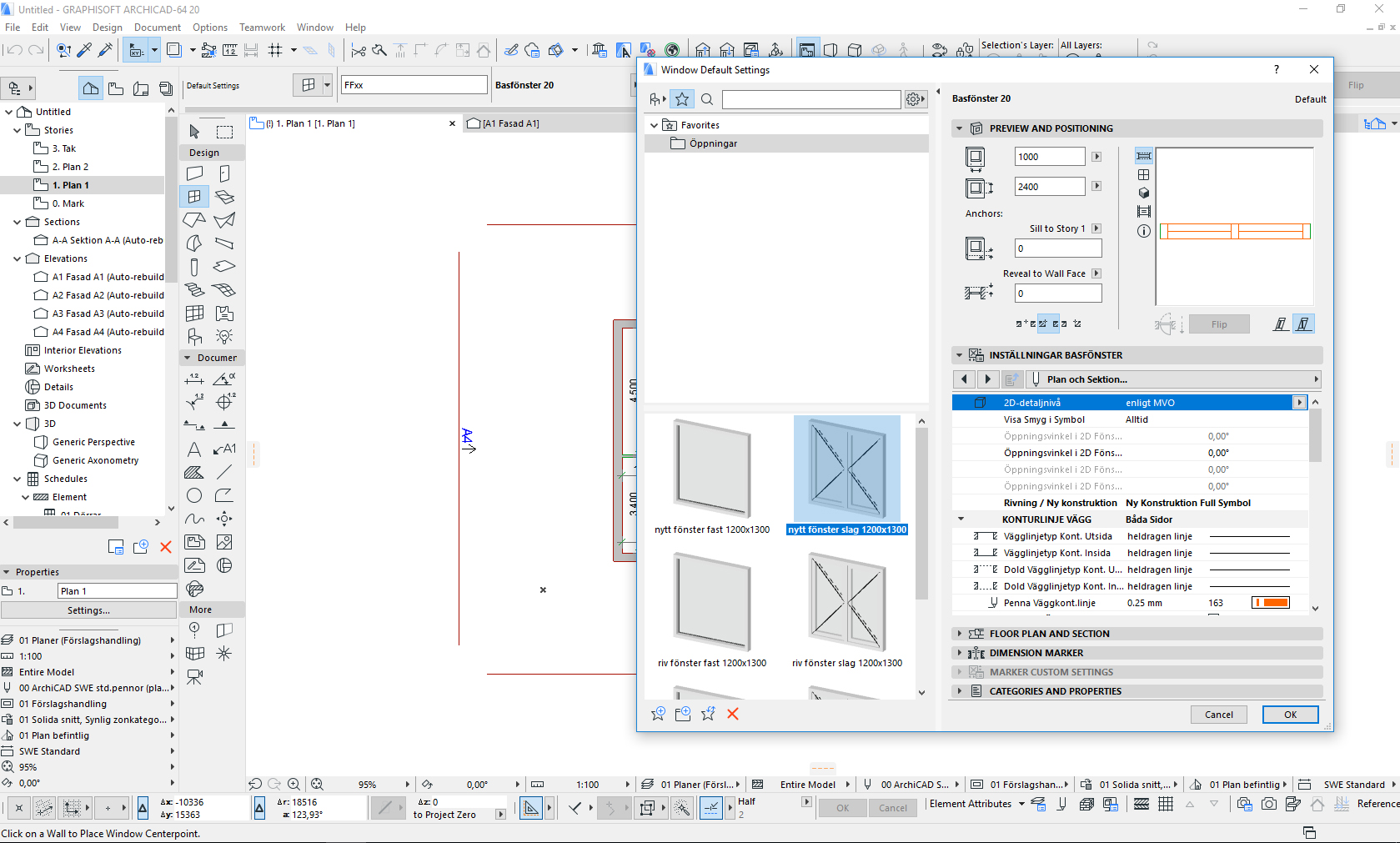Viewport: 1400px width, 843px height.
Task: Select the Text tool in toolbox
Action: [194, 449]
